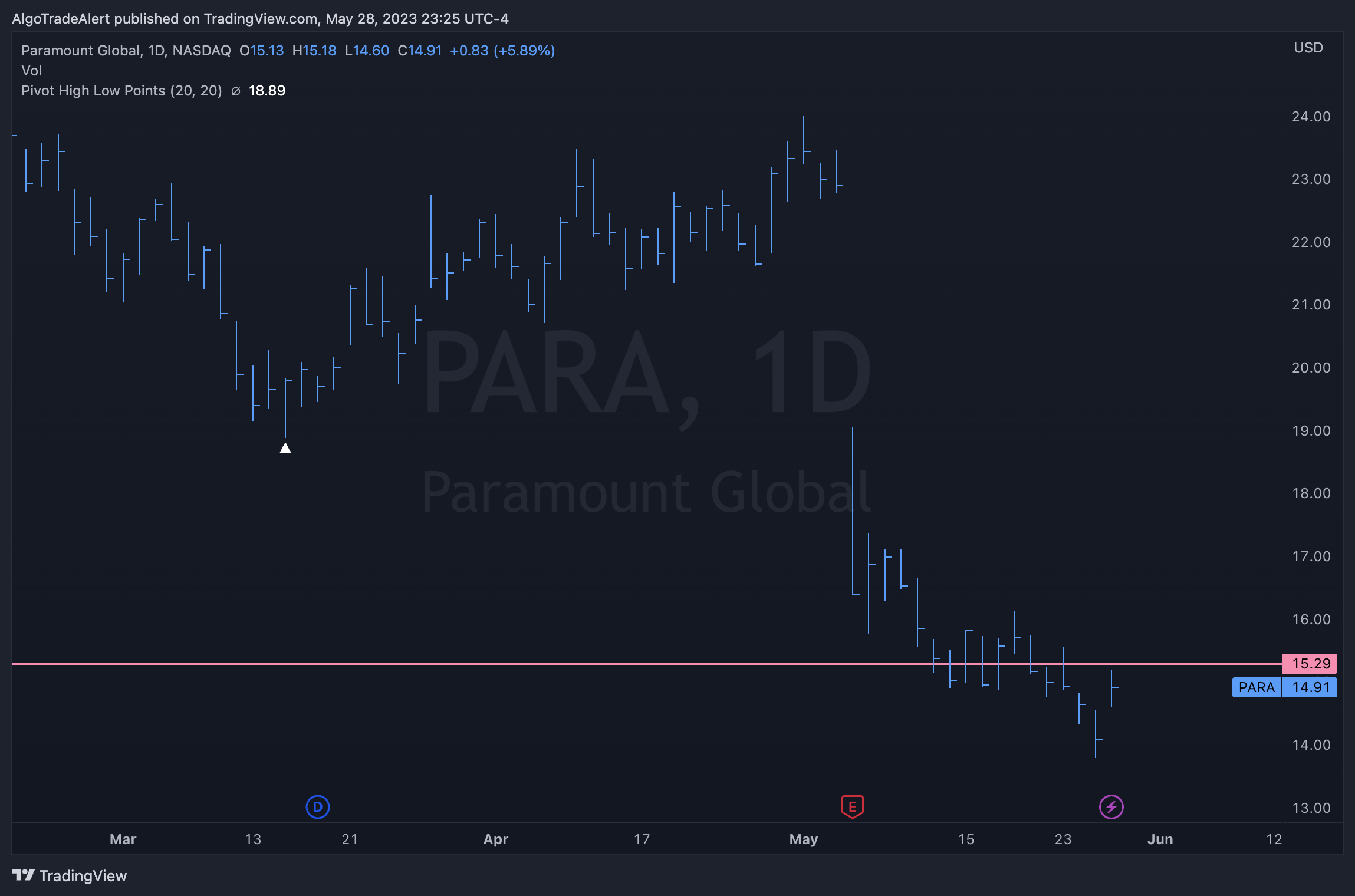Click the pink horizontal price line
This screenshot has height=896, width=1355.
[x=647, y=664]
